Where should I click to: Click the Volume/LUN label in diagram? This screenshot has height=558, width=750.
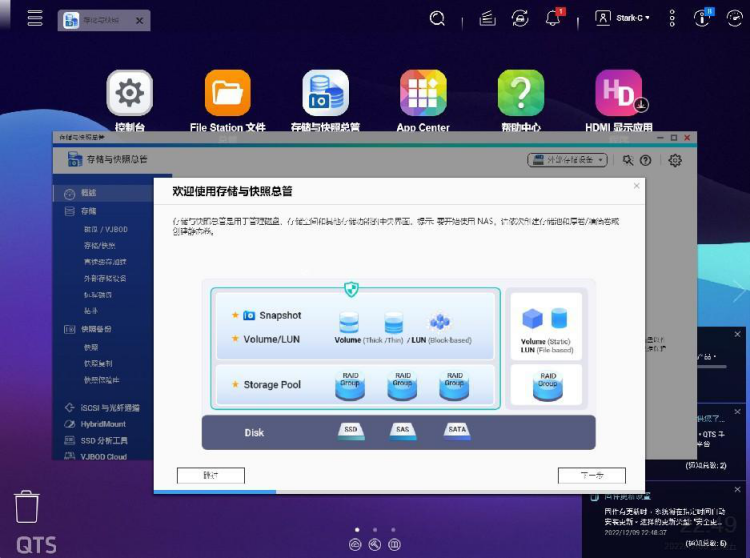(272, 339)
